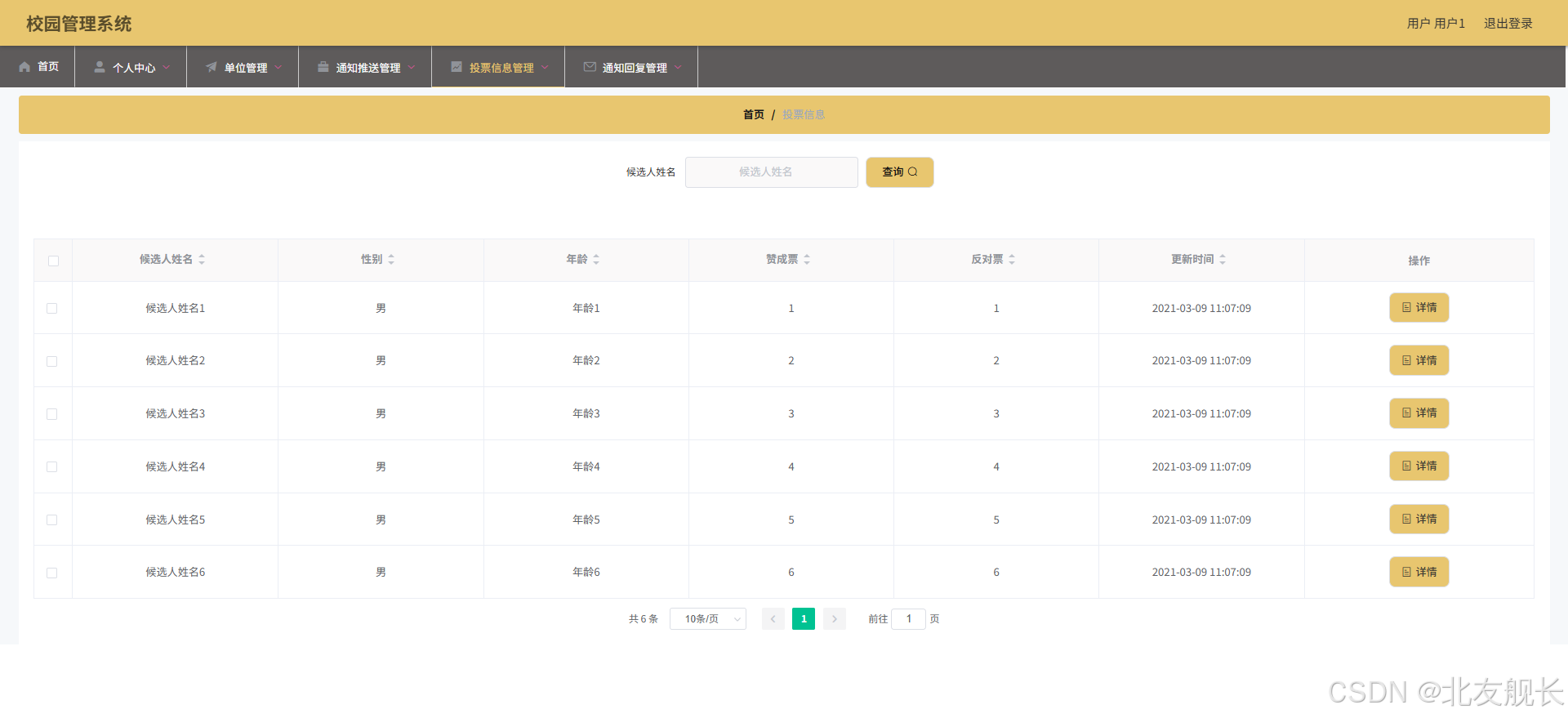Click 更新时间 of the 候选人姓名6 row

click(x=1201, y=572)
